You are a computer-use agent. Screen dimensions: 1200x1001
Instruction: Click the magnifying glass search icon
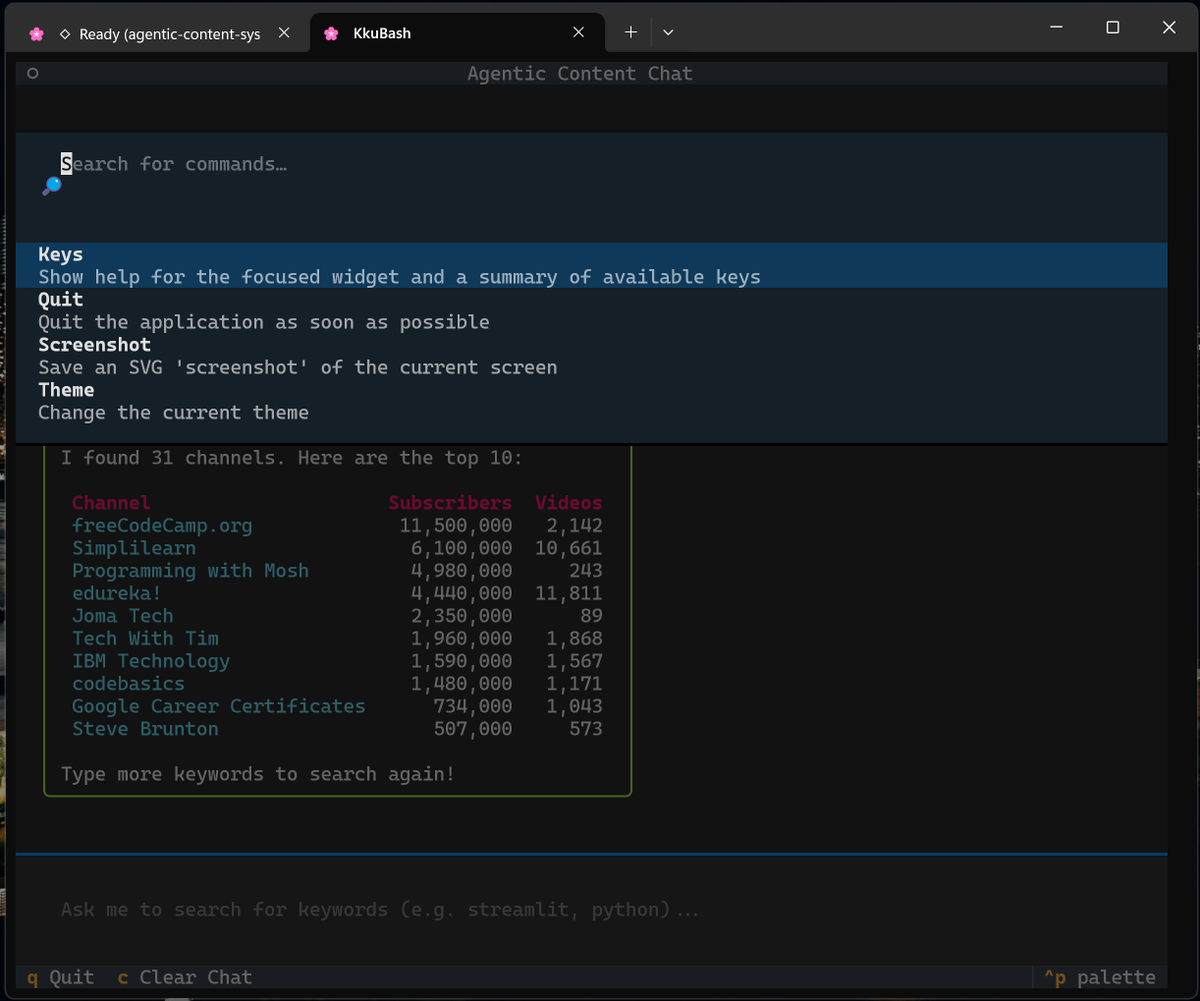coord(51,185)
